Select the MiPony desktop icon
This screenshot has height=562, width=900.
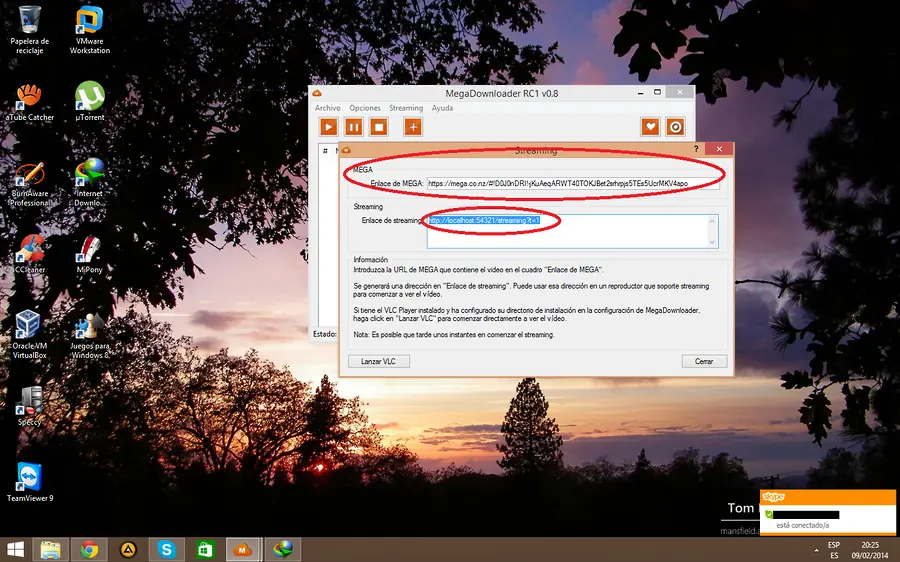click(x=90, y=254)
